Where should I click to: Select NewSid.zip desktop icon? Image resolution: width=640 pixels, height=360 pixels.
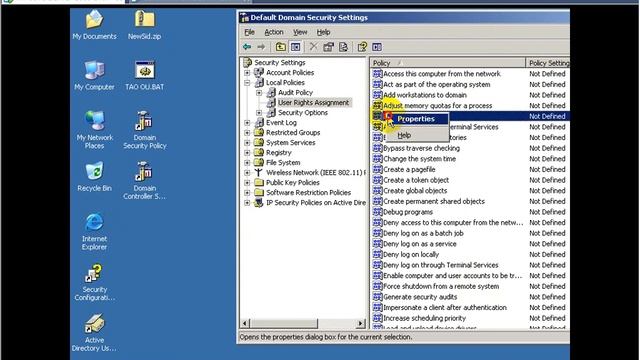coord(144,25)
